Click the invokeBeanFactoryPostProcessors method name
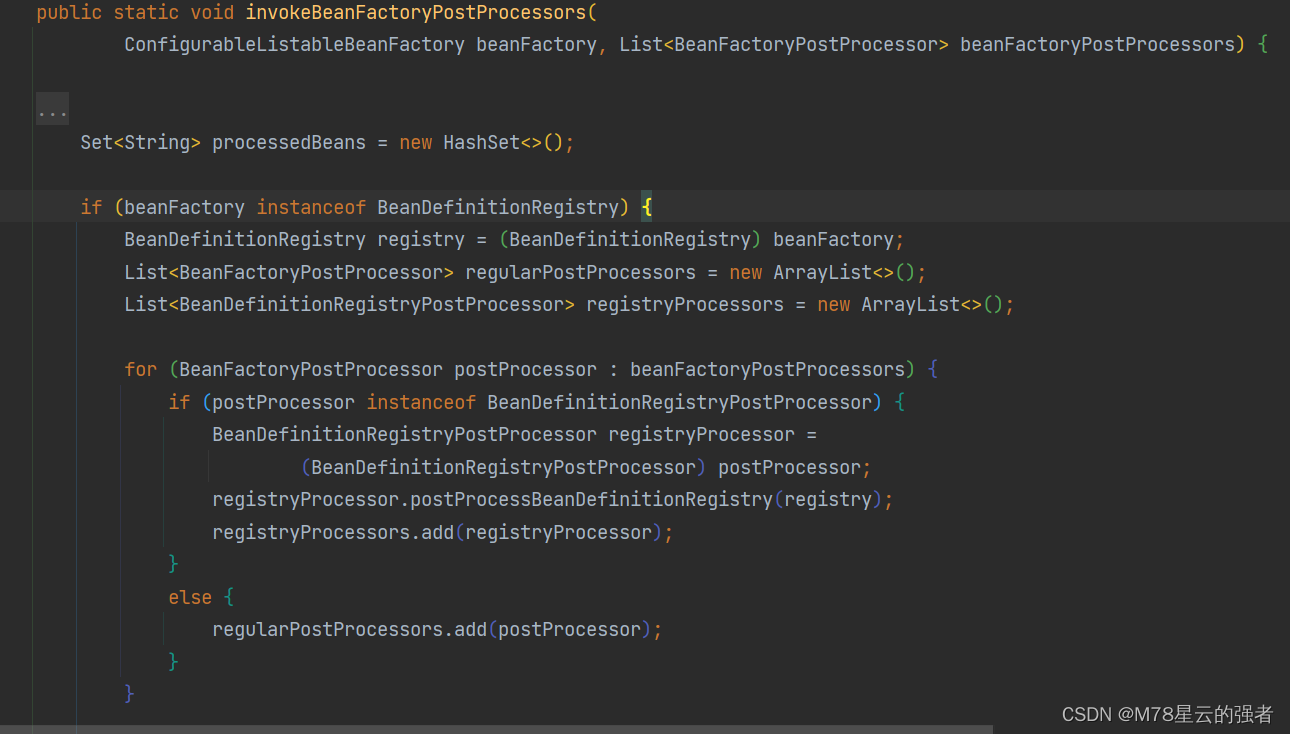Screen dimensions: 1290x734 [x=418, y=13]
